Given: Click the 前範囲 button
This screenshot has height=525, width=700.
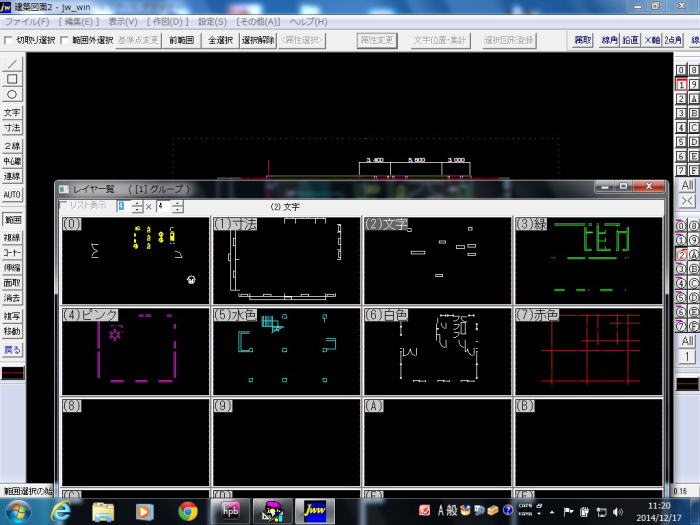Looking at the screenshot, I should point(181,40).
